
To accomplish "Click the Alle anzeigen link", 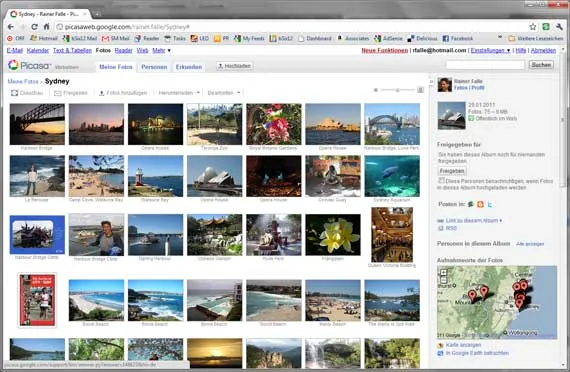I will click(x=530, y=244).
